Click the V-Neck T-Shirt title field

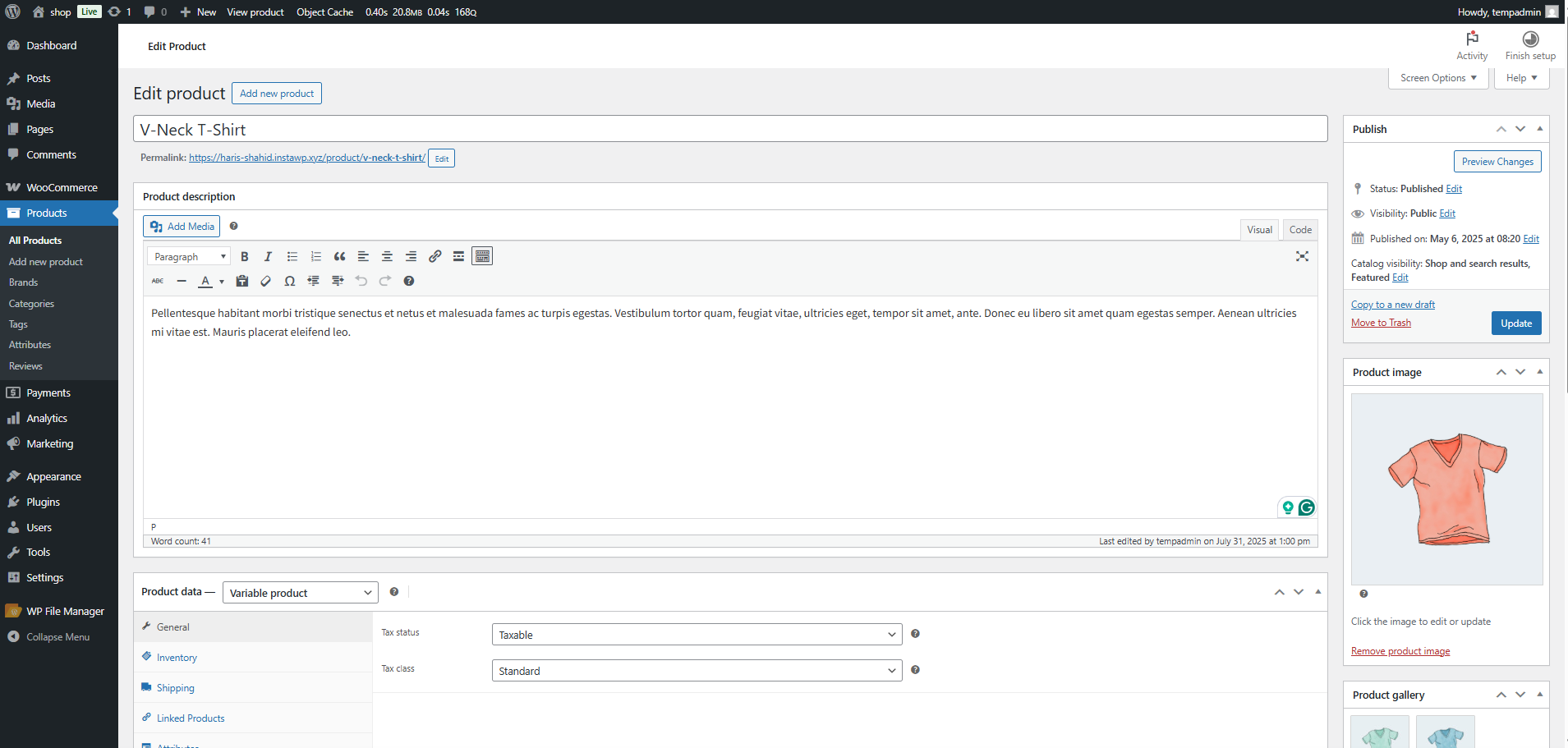coord(729,130)
